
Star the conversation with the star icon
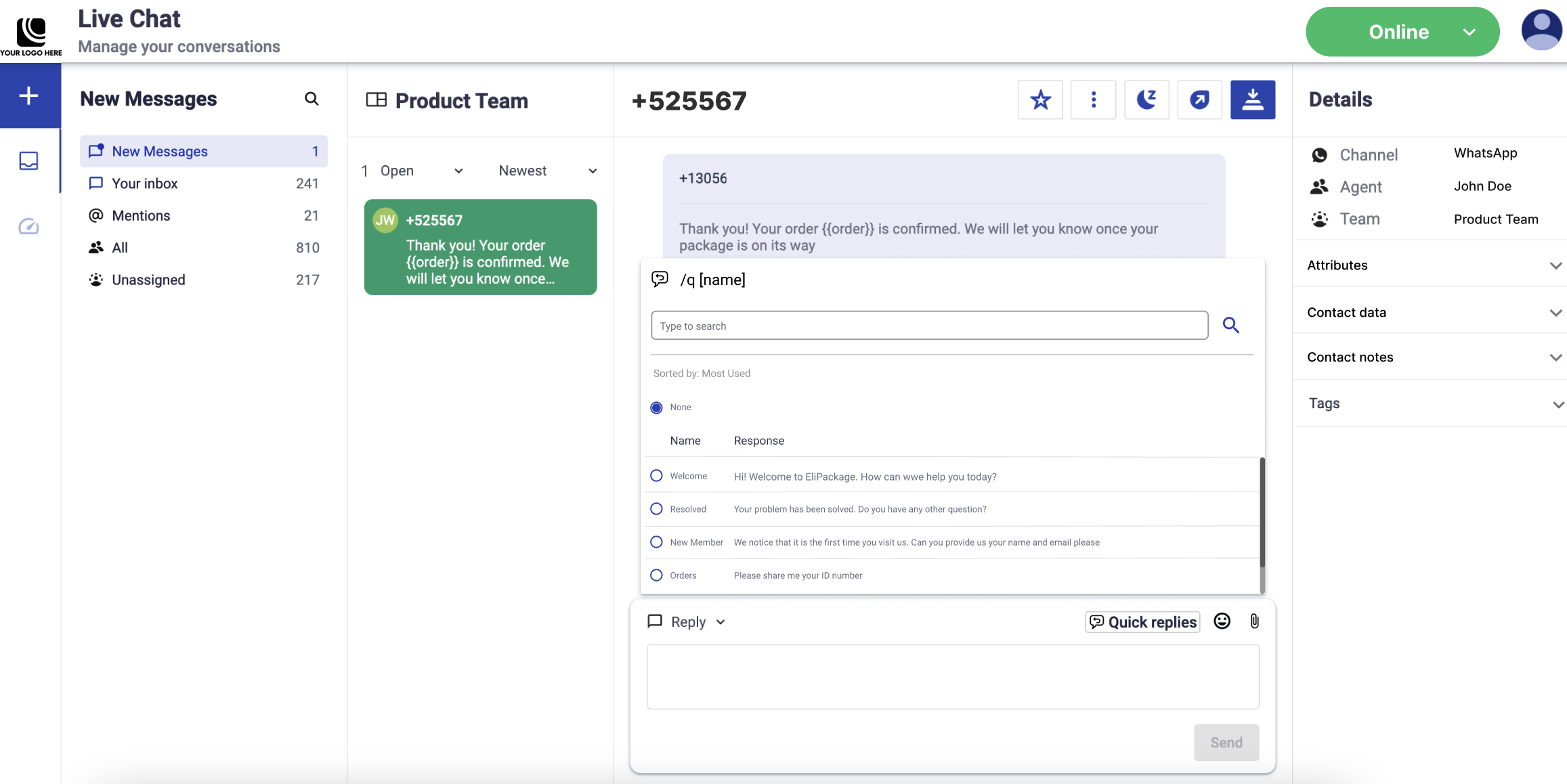[1040, 100]
